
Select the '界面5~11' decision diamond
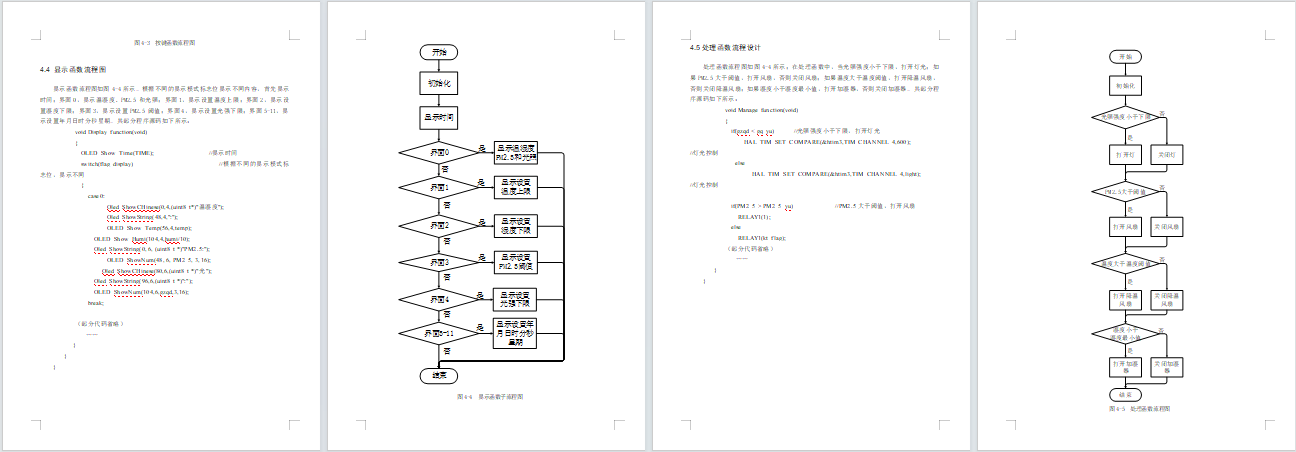click(x=438, y=332)
